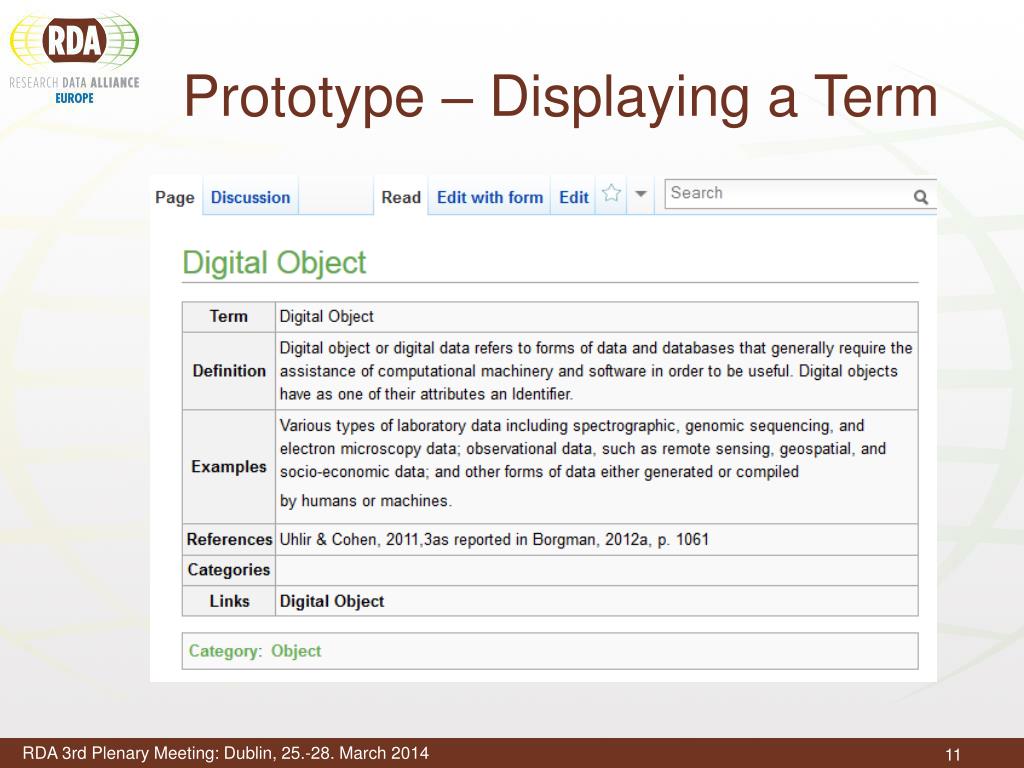Click the Term value Digital Object
The width and height of the screenshot is (1024, 768).
pos(327,317)
